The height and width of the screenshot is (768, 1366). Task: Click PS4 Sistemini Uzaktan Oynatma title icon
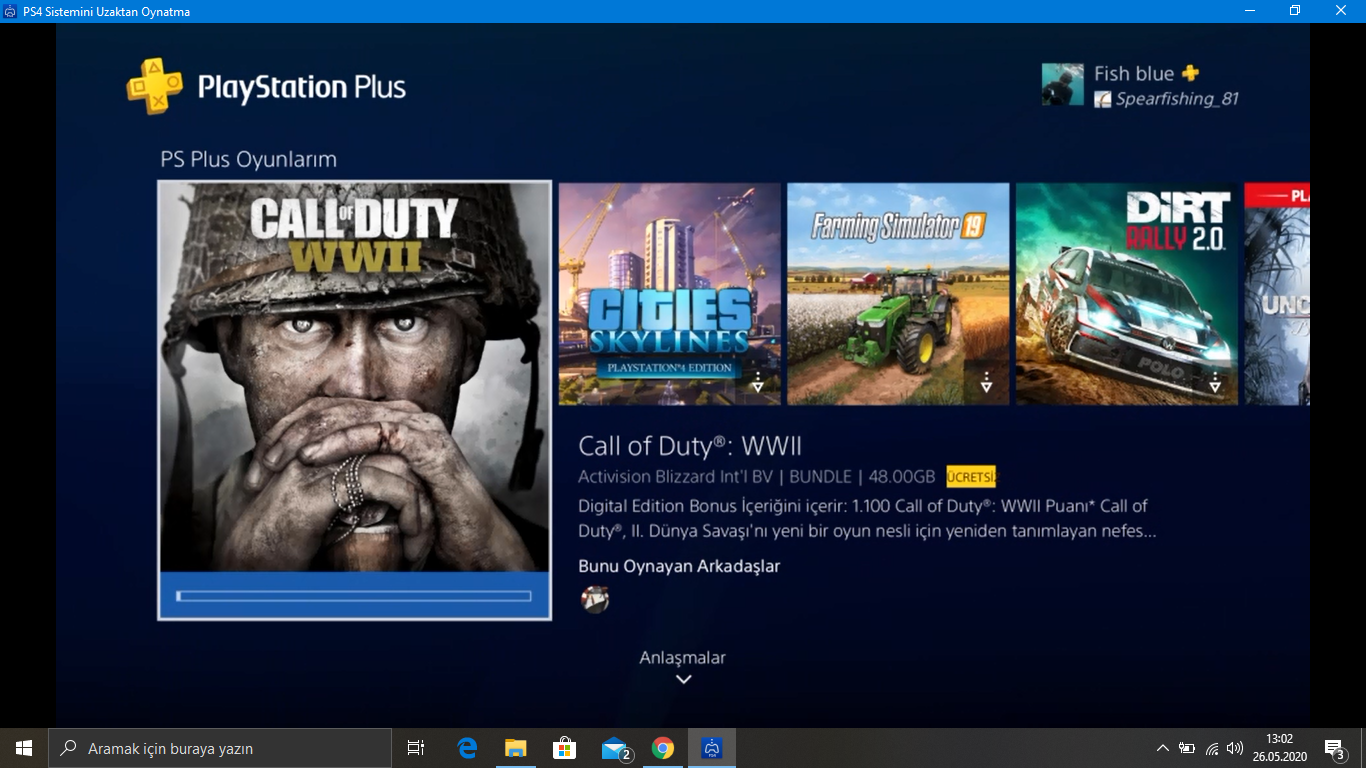pos(11,11)
